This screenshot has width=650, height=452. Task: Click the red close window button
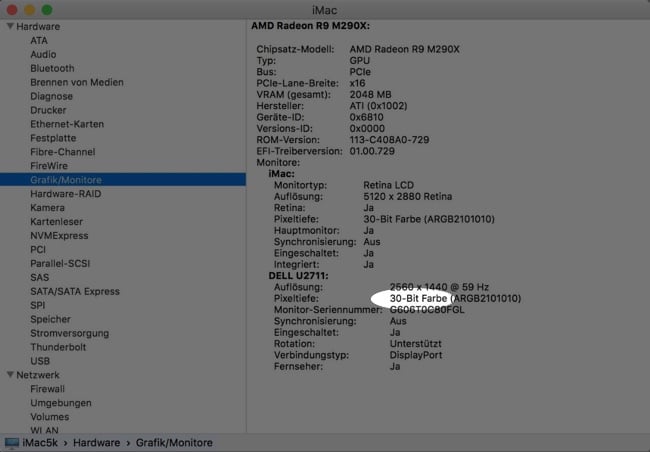[x=12, y=10]
